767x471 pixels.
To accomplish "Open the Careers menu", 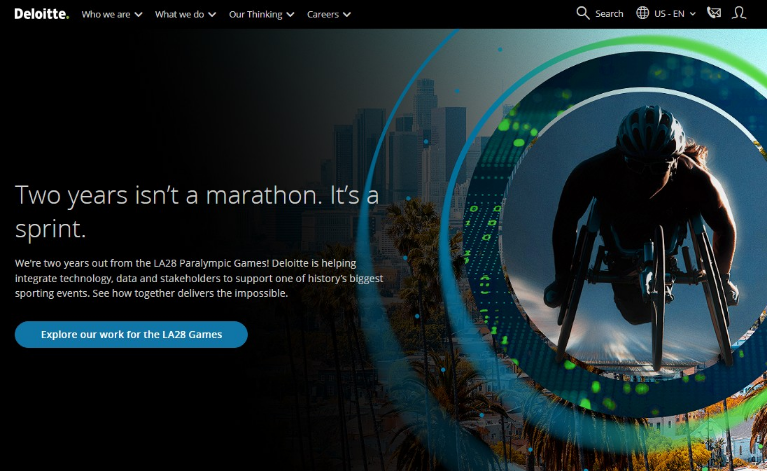I will (x=328, y=14).
